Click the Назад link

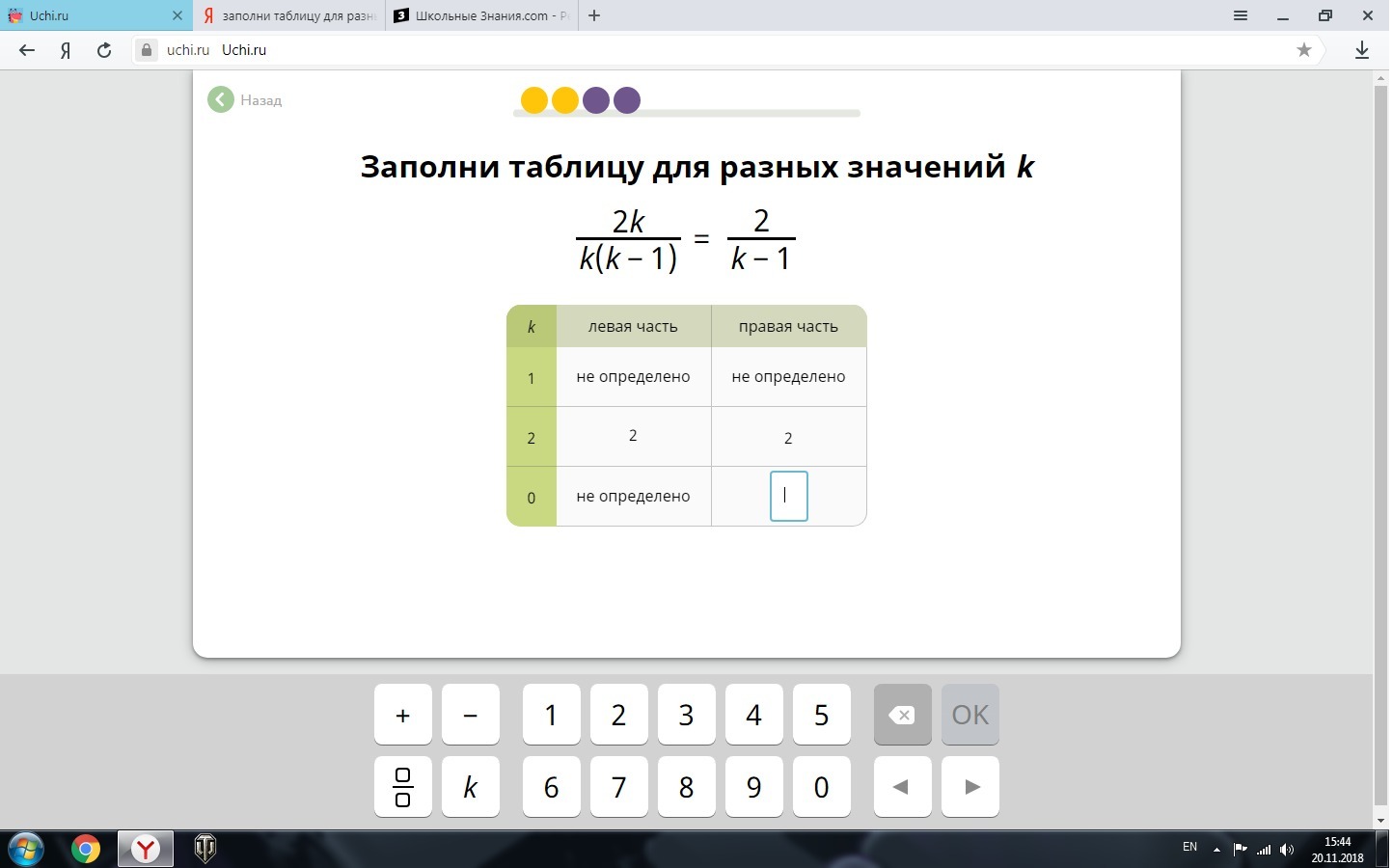click(x=260, y=100)
